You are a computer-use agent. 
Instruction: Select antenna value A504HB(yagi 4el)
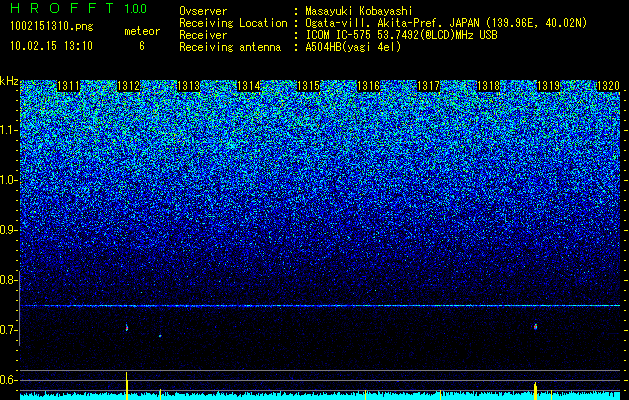click(353, 47)
